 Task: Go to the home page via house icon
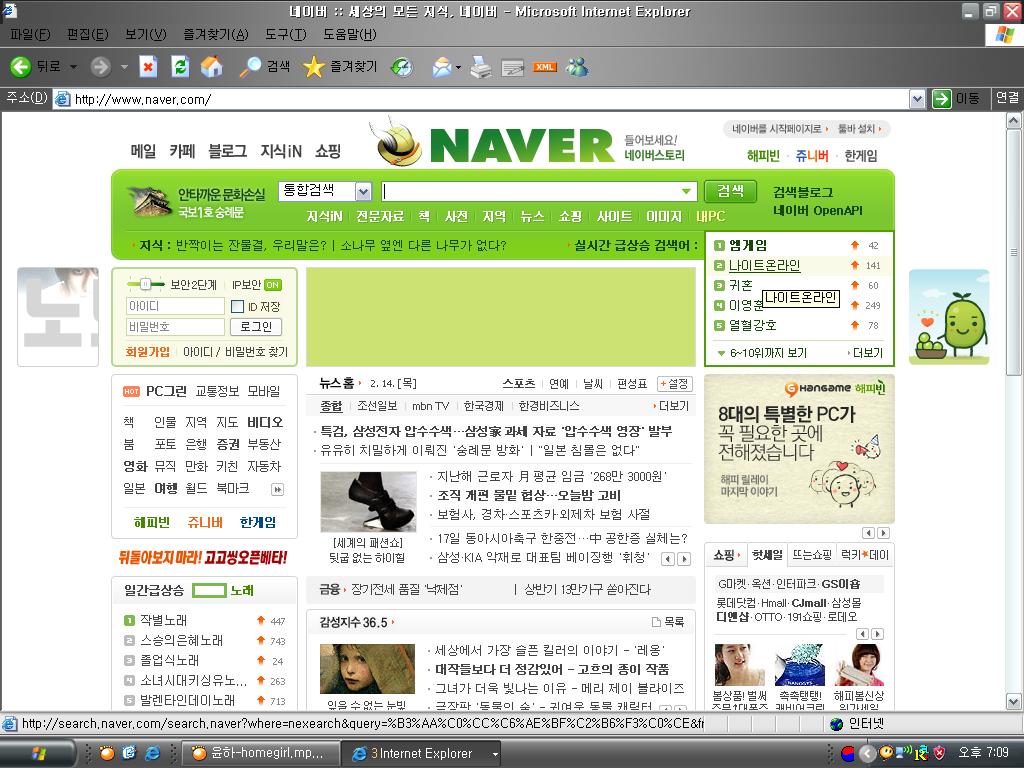211,66
